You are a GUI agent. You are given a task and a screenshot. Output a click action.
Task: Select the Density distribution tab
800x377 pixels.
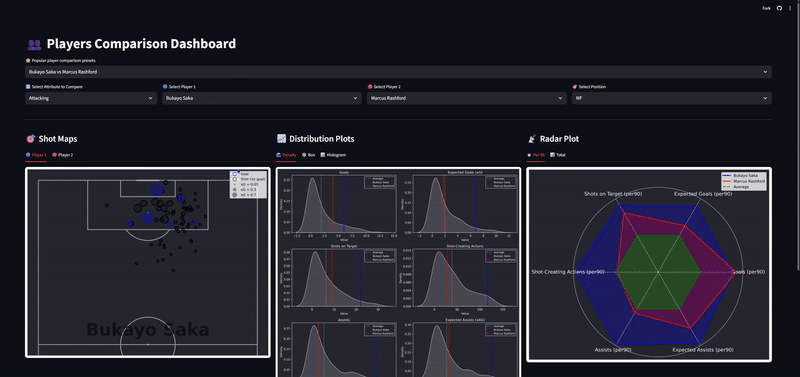pos(286,155)
